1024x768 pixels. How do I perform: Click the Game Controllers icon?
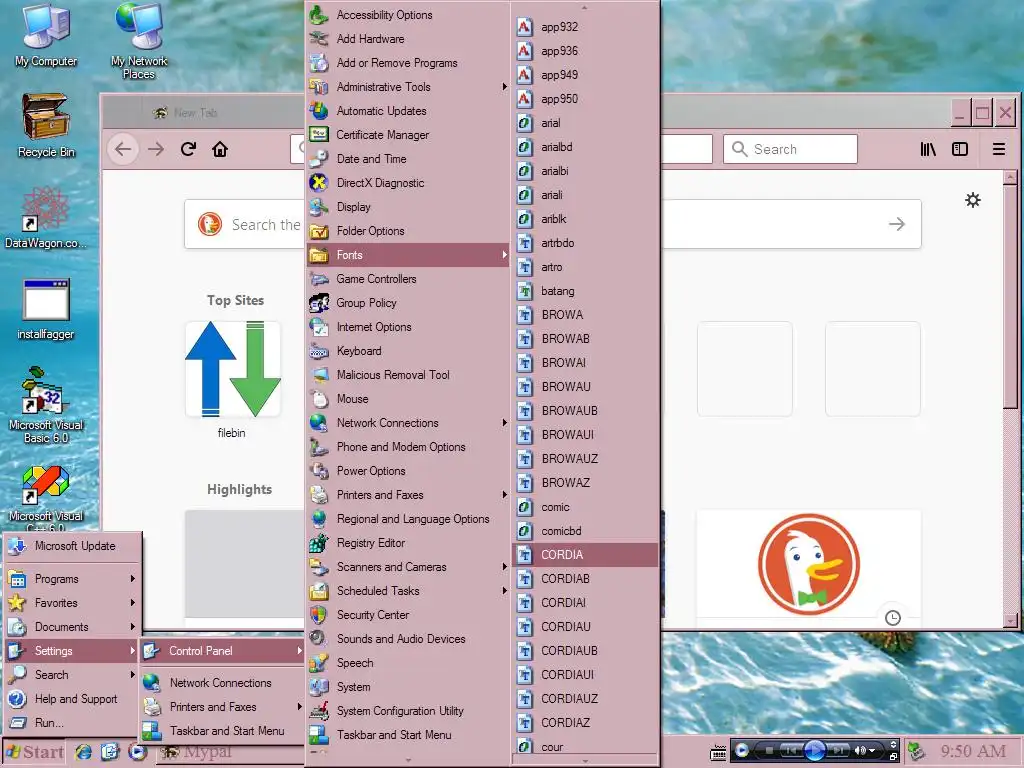click(x=319, y=279)
